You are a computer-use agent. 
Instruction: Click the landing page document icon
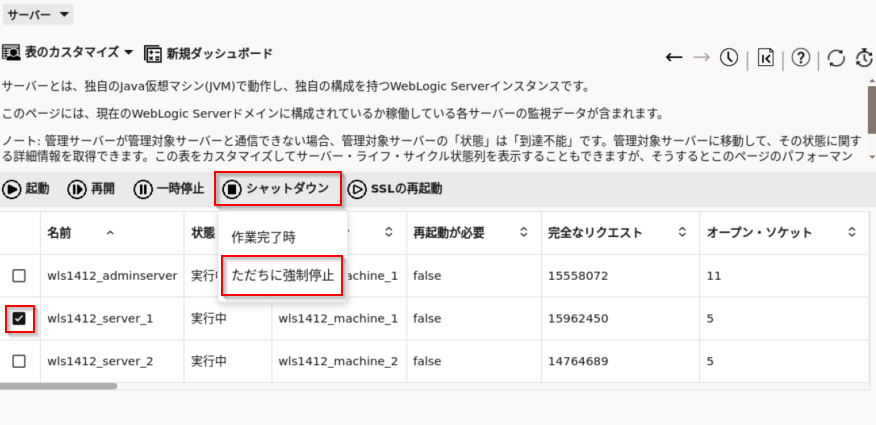765,58
